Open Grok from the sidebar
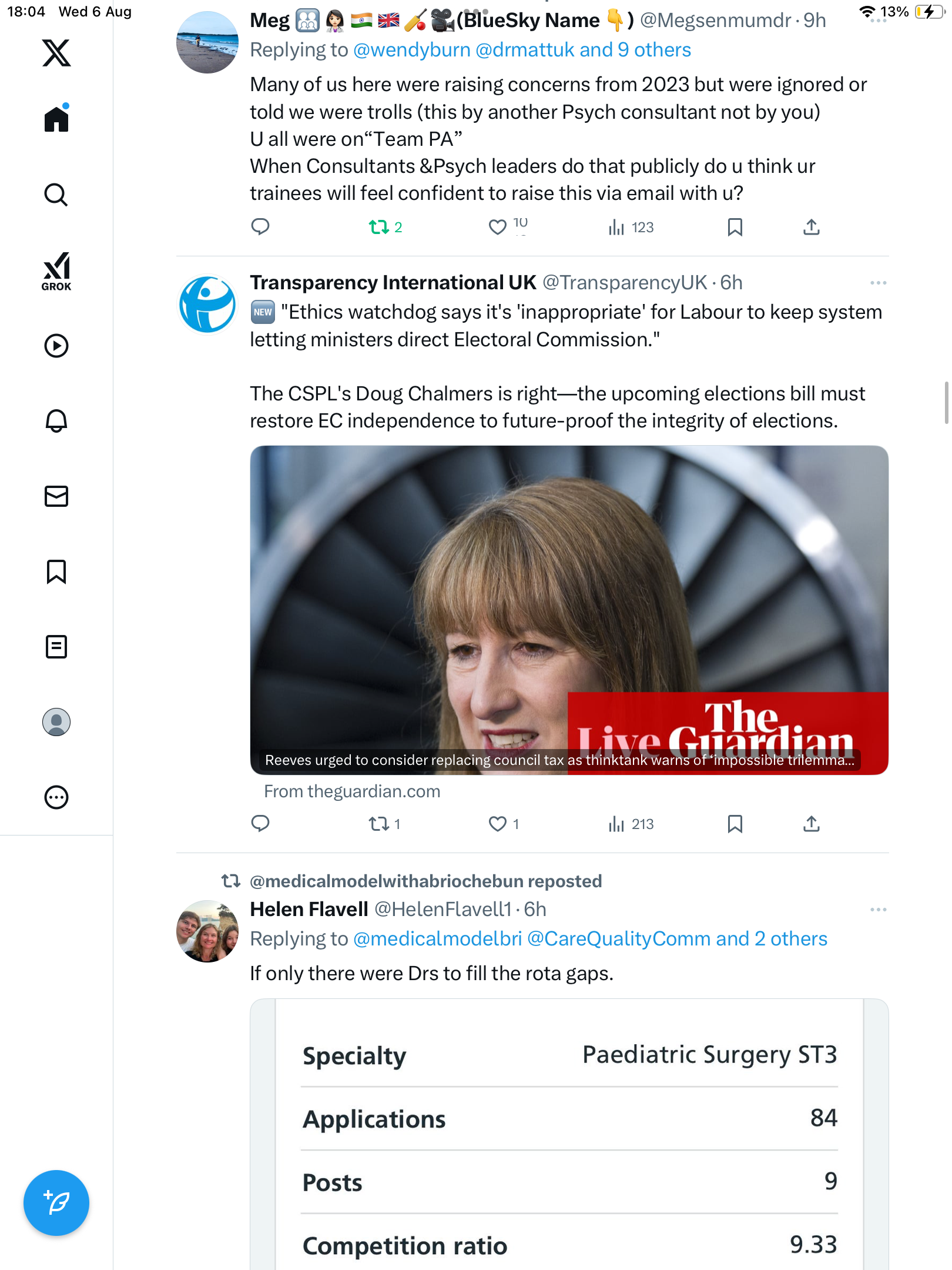 click(56, 272)
